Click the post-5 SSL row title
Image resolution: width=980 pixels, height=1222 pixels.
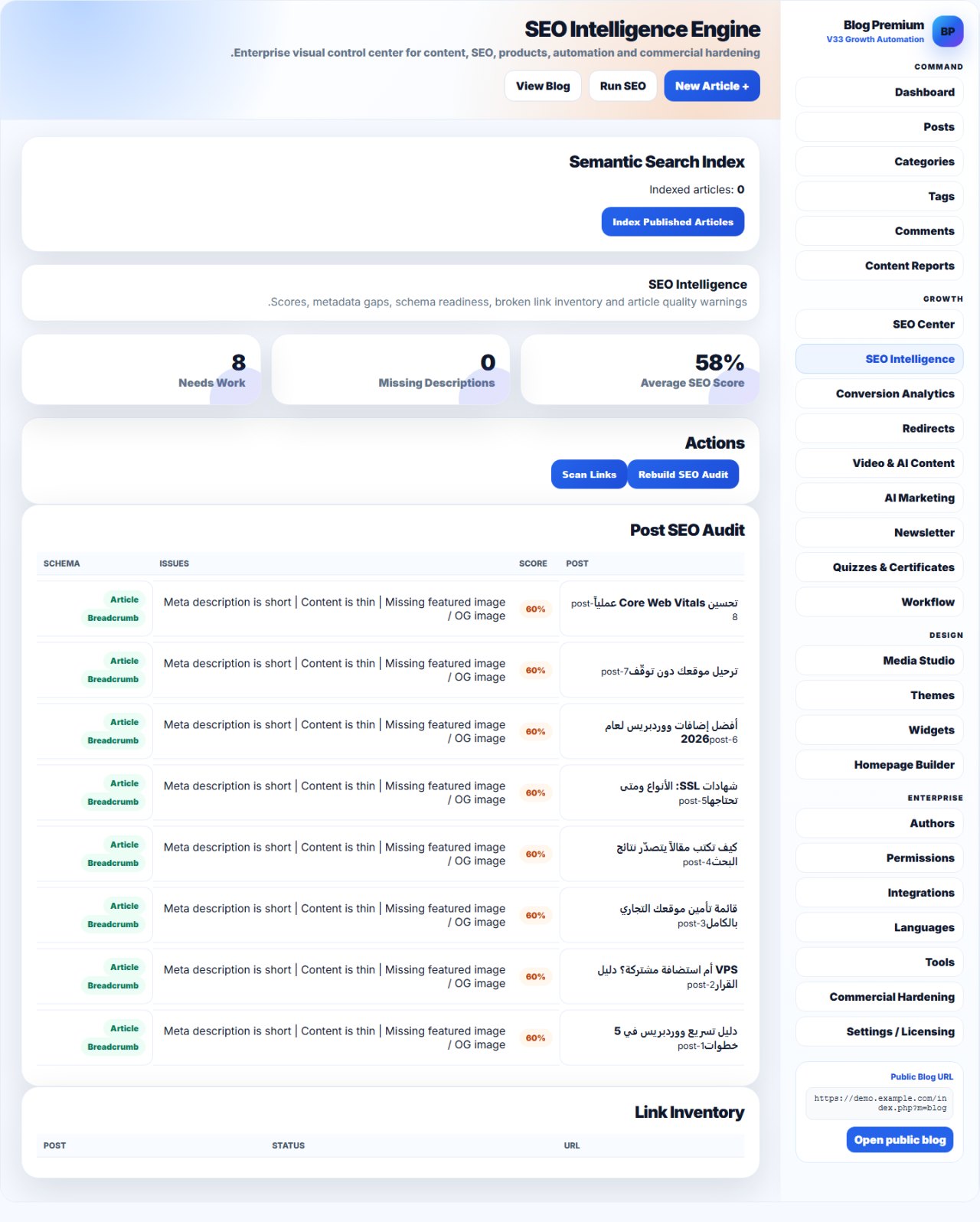[x=678, y=792]
